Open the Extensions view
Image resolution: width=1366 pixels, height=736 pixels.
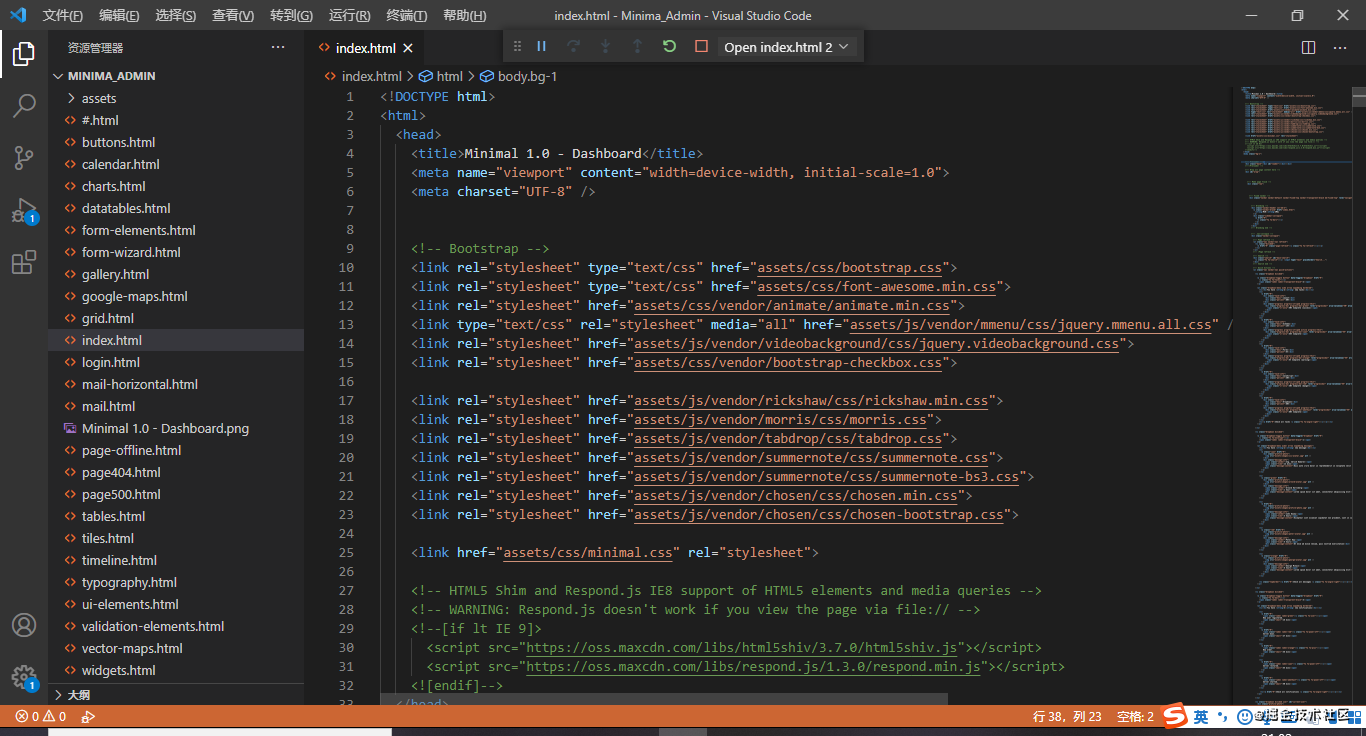[x=24, y=262]
